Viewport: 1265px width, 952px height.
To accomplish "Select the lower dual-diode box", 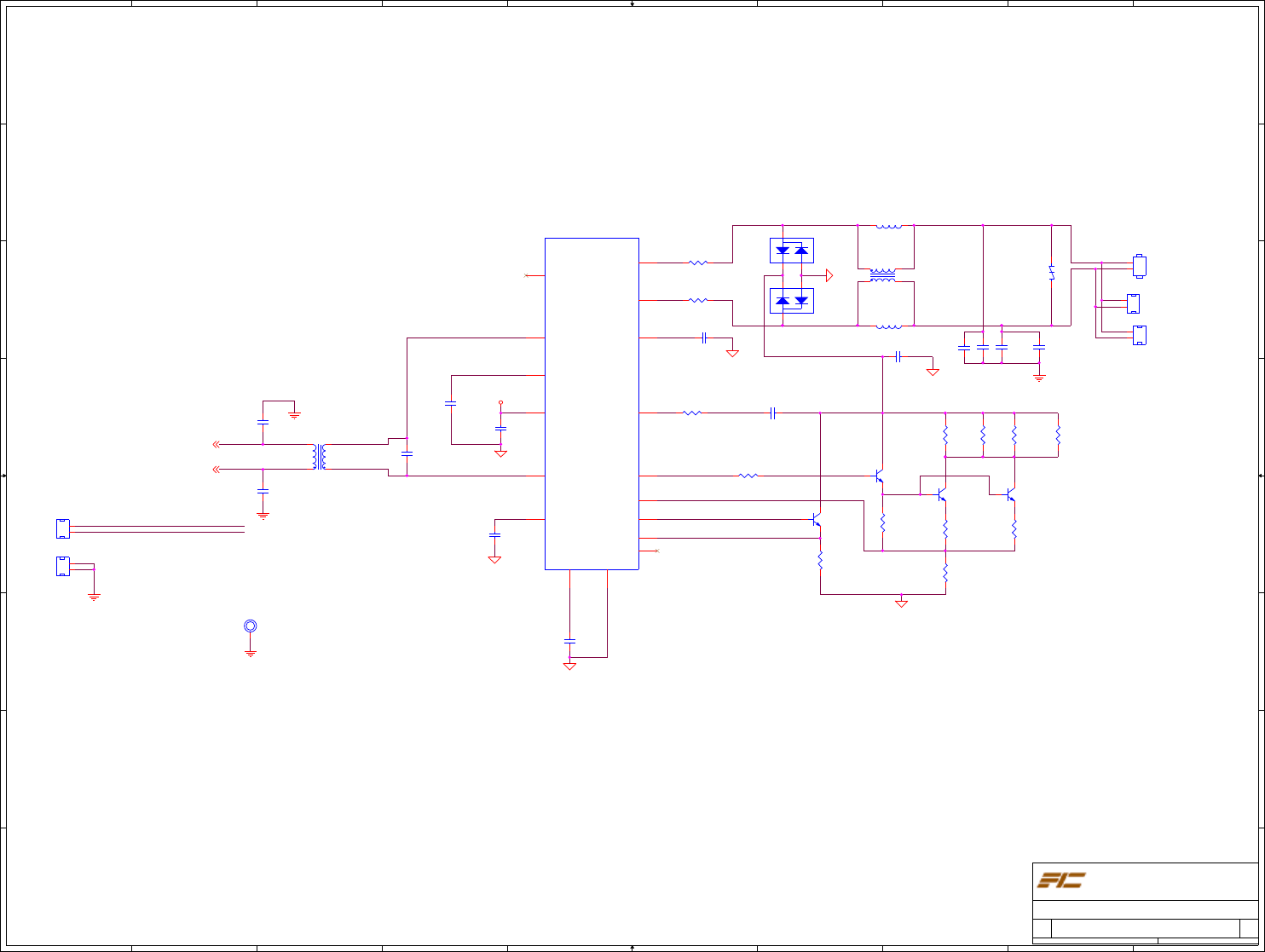I will pyautogui.click(x=792, y=301).
